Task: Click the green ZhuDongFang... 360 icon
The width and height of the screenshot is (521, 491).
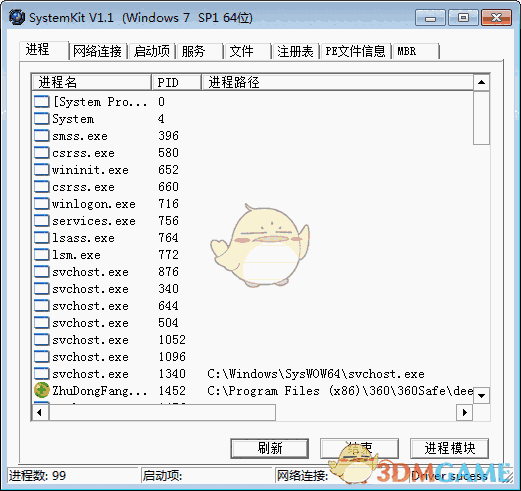Action: 42,390
